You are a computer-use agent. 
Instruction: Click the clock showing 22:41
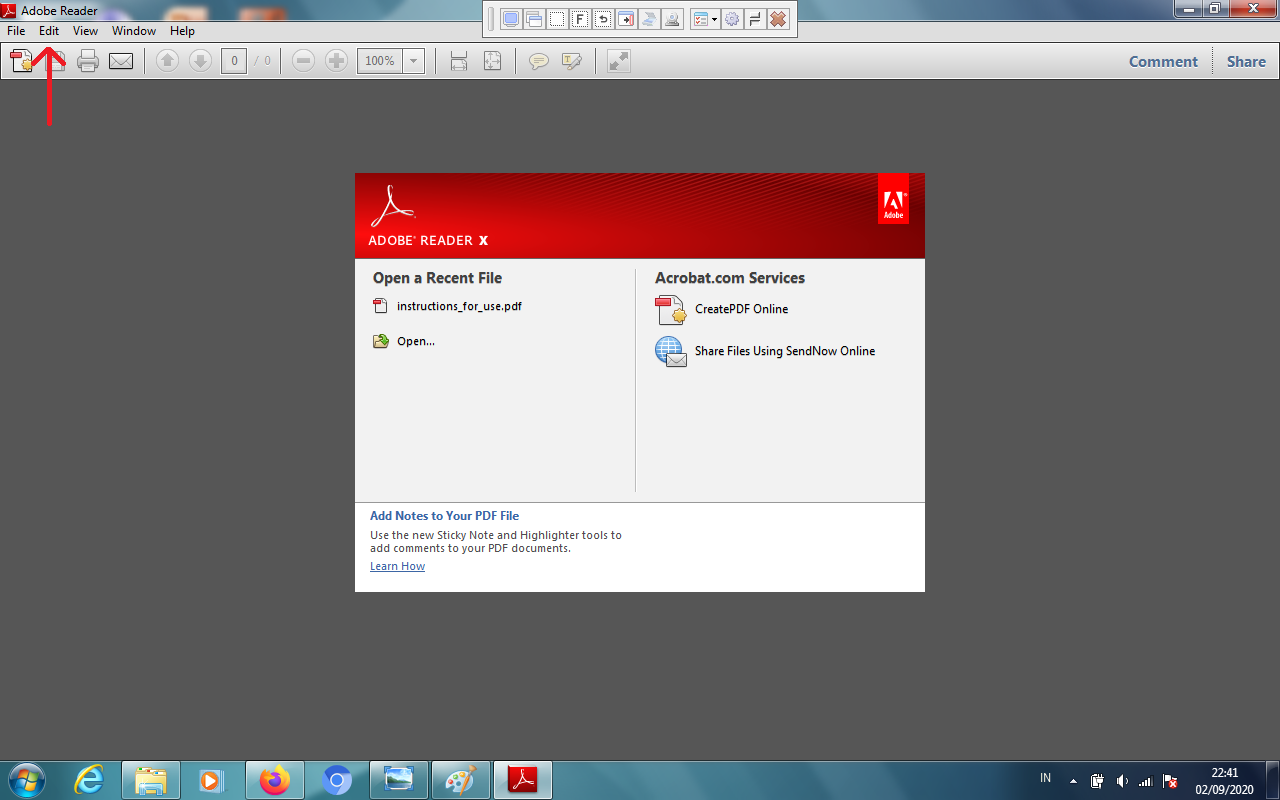[x=1224, y=773]
